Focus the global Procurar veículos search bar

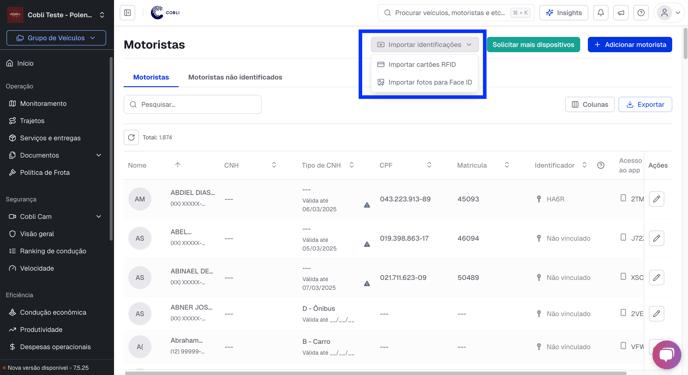[456, 13]
